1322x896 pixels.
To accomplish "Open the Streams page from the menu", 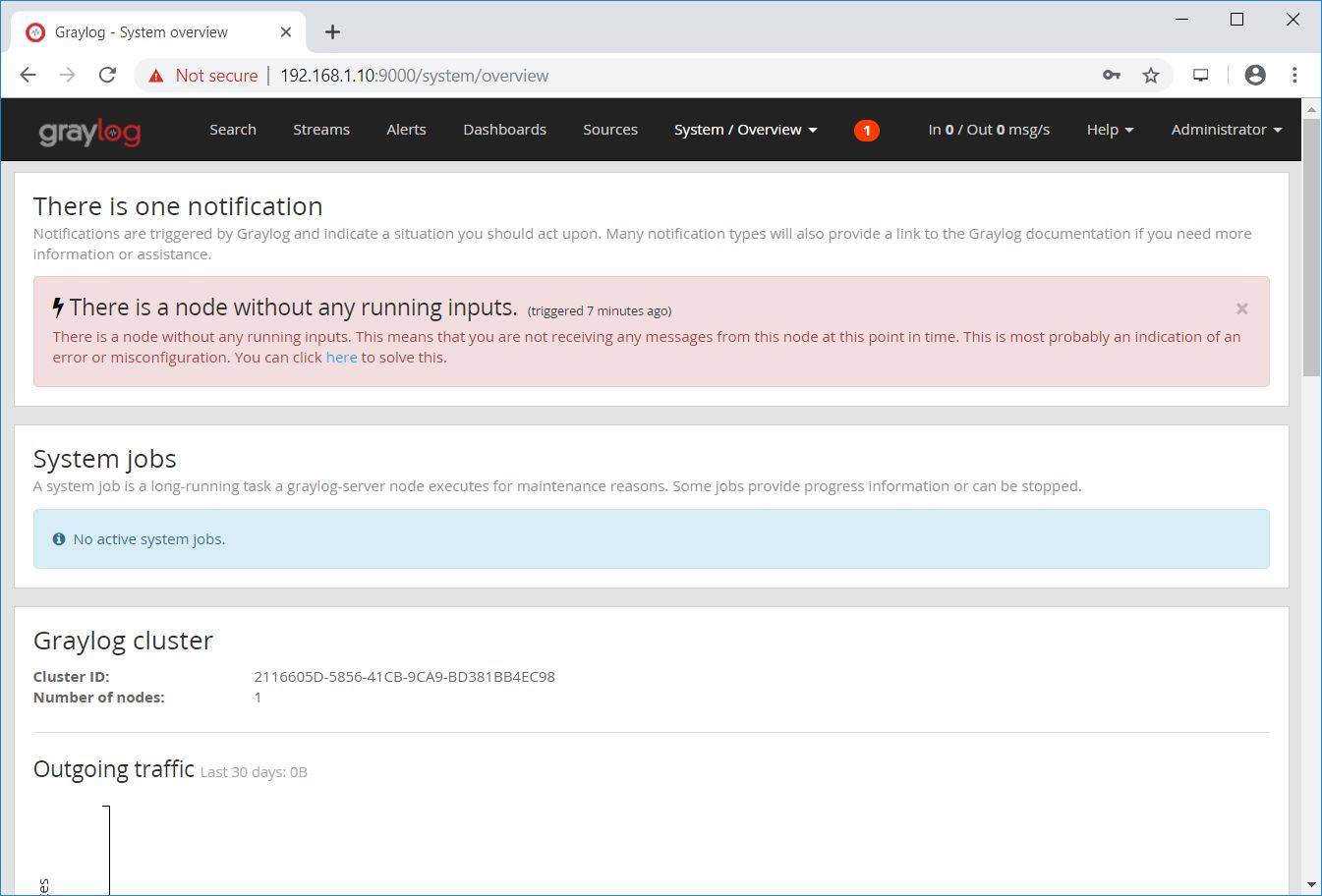I will click(x=321, y=129).
